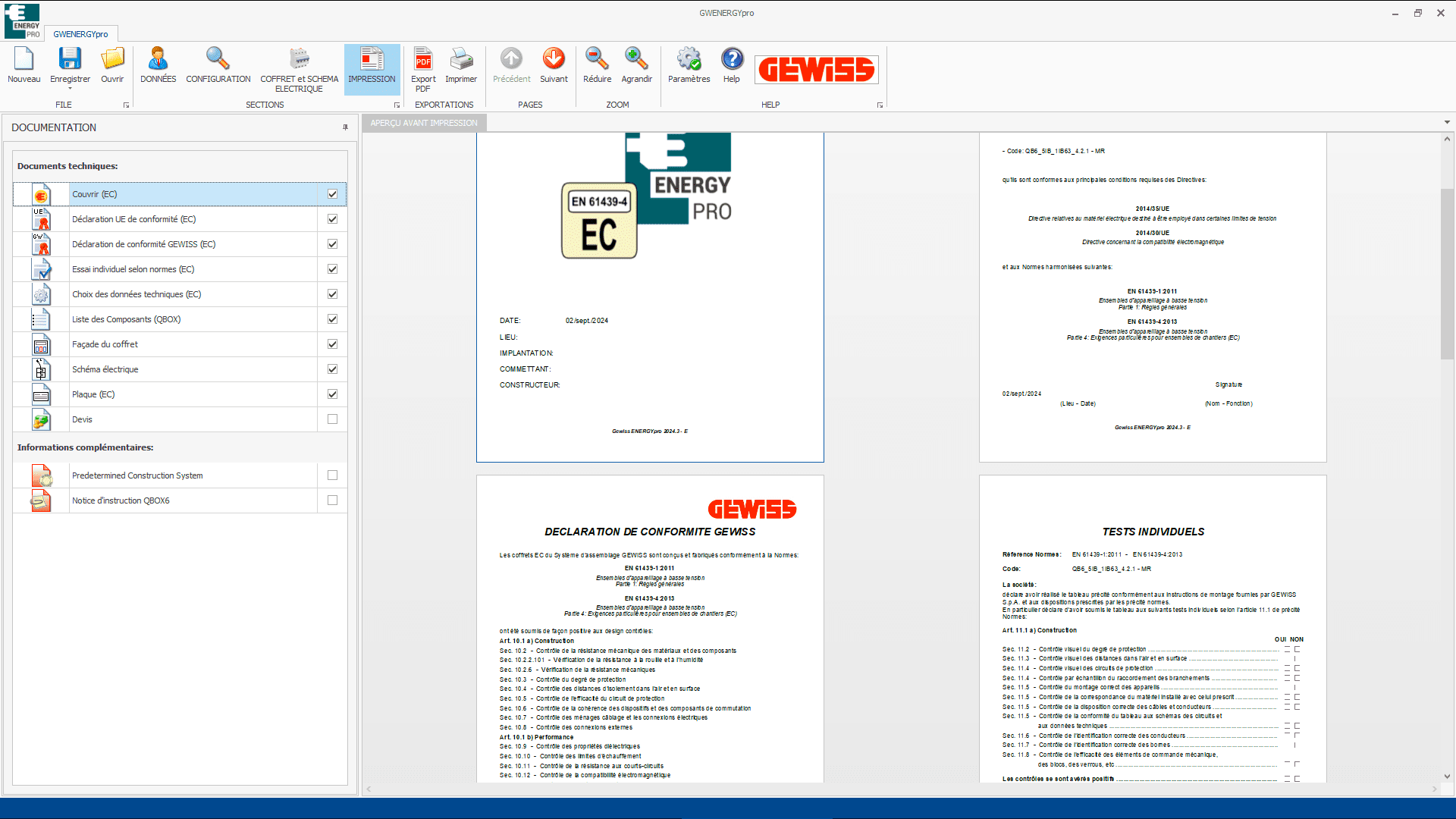Expand the SECTIONS group launcher
This screenshot has width=1456, height=819.
(397, 105)
